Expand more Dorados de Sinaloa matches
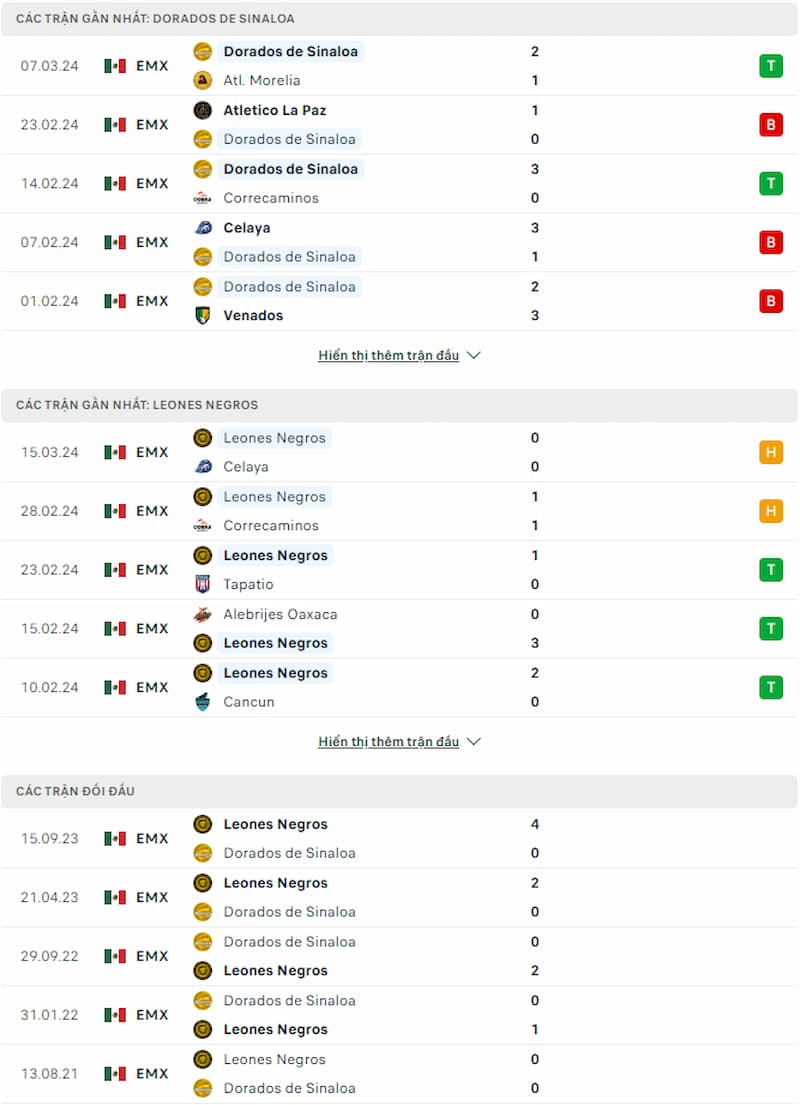The height and width of the screenshot is (1105, 800). point(388,355)
